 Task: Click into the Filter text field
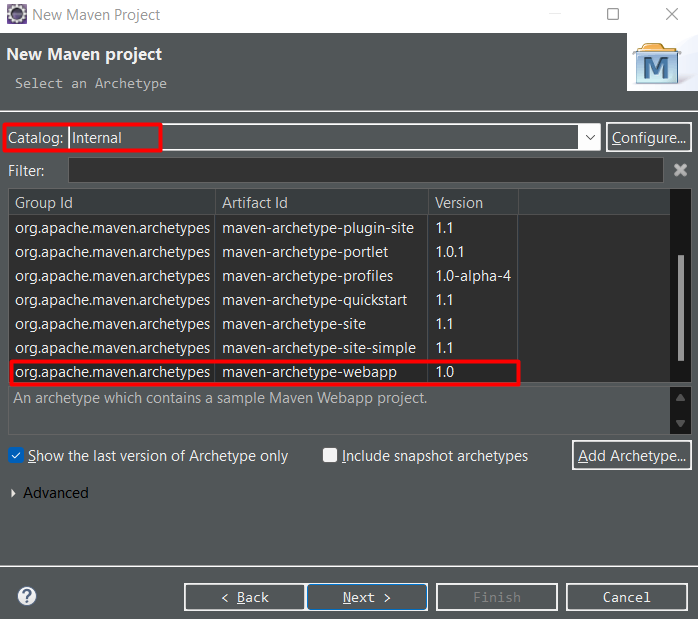point(366,170)
